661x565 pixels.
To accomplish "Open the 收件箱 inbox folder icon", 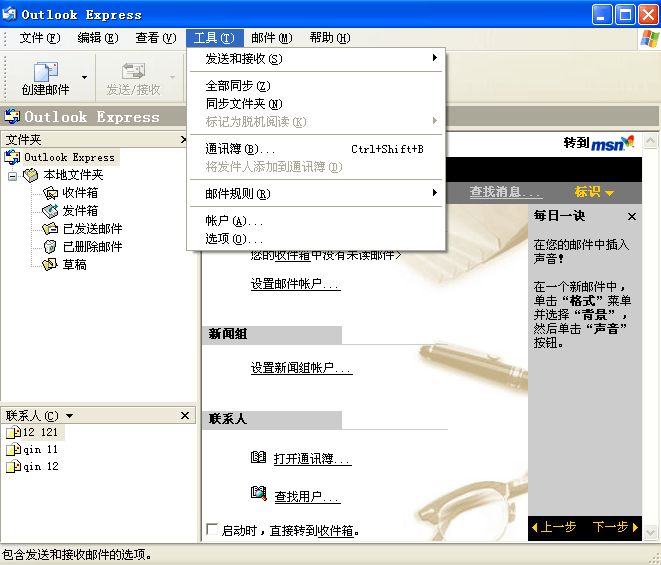I will pos(50,193).
